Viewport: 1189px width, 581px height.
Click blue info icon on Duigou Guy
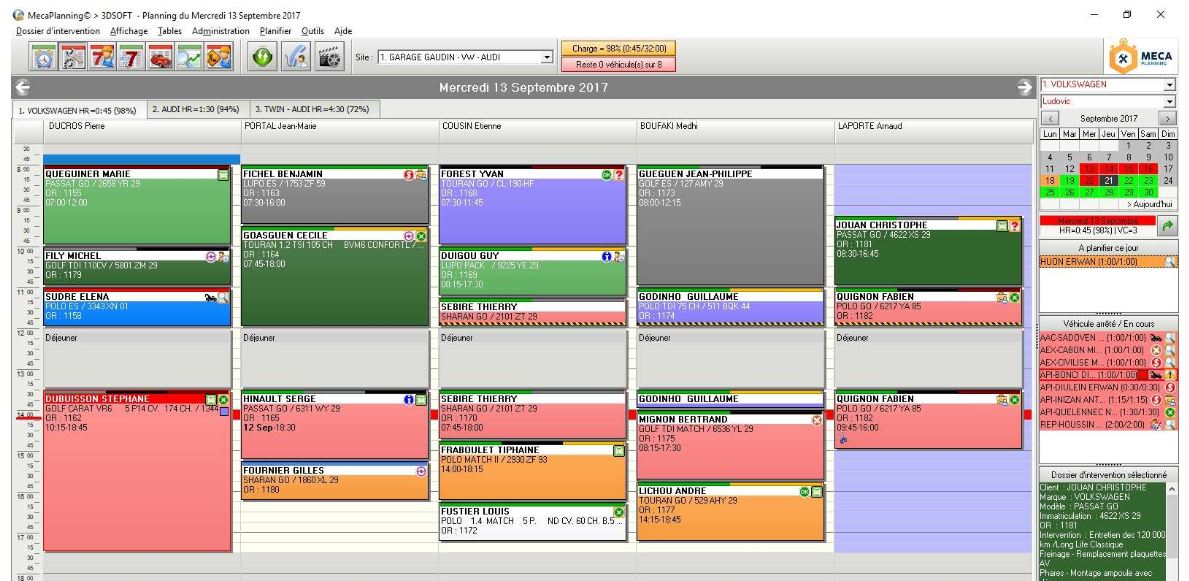tap(606, 257)
